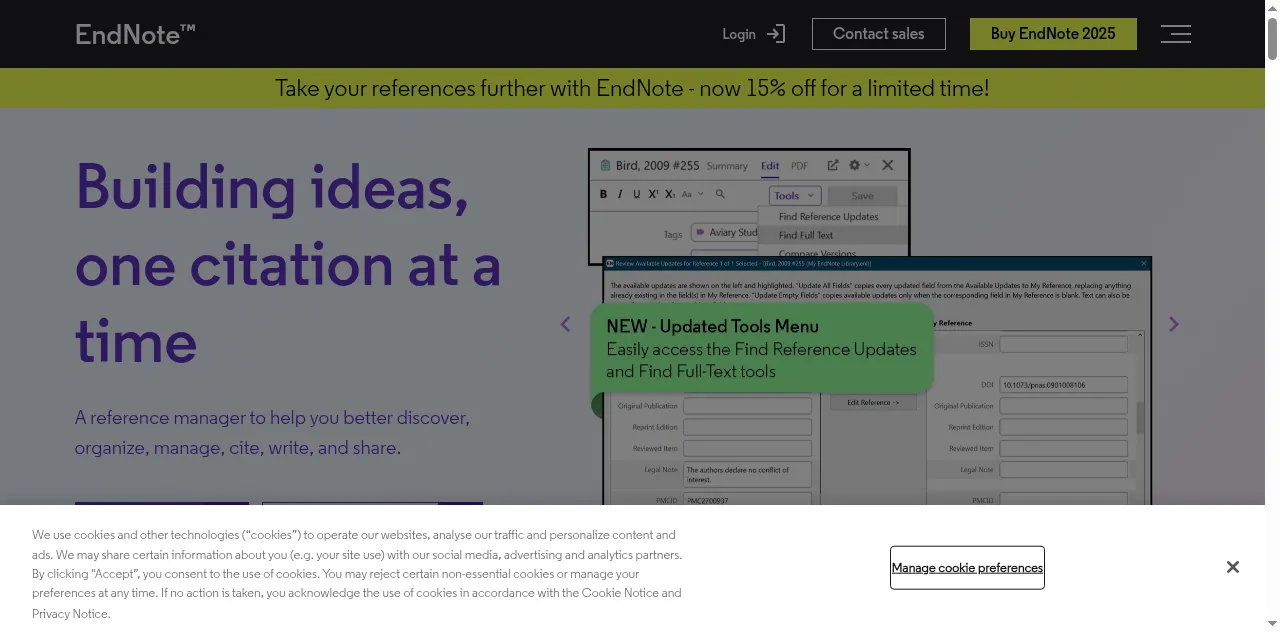Show the previous carousel slide arrow

click(x=565, y=324)
